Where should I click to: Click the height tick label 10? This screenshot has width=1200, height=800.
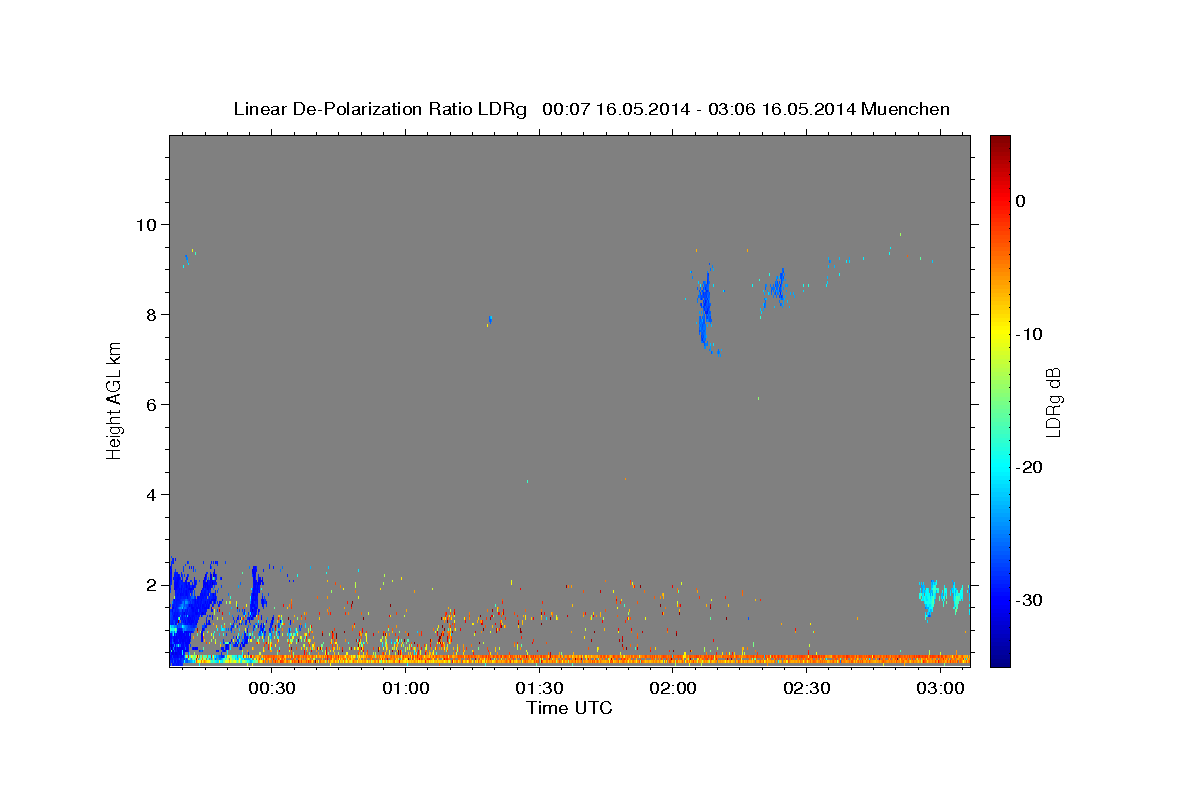pos(149,224)
